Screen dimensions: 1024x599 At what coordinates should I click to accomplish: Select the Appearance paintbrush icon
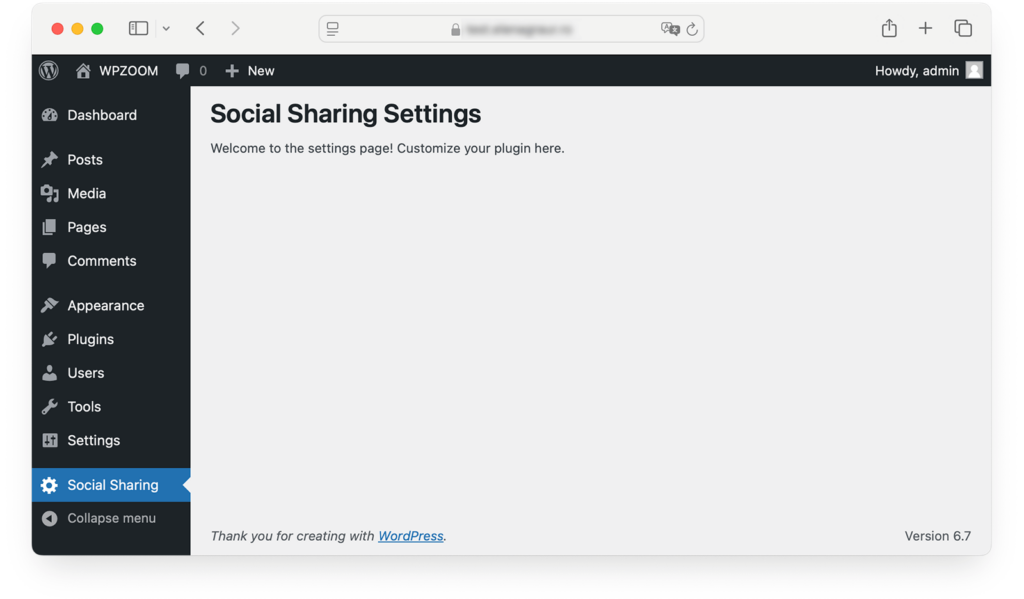(50, 305)
